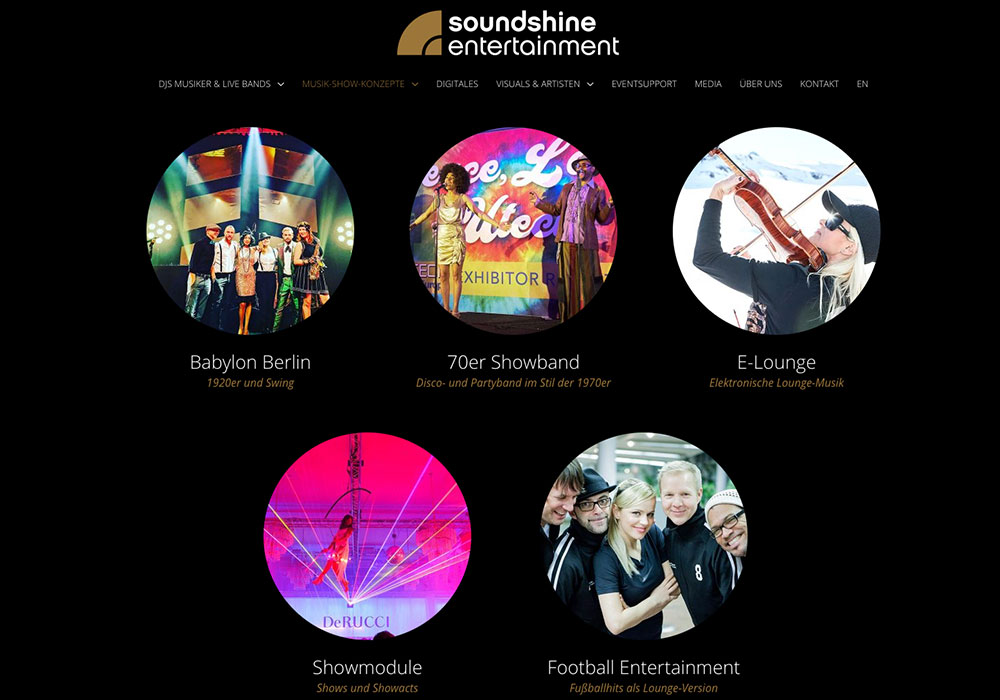Open the Babylon Berlin band photo
1000x700 pixels.
(x=250, y=231)
